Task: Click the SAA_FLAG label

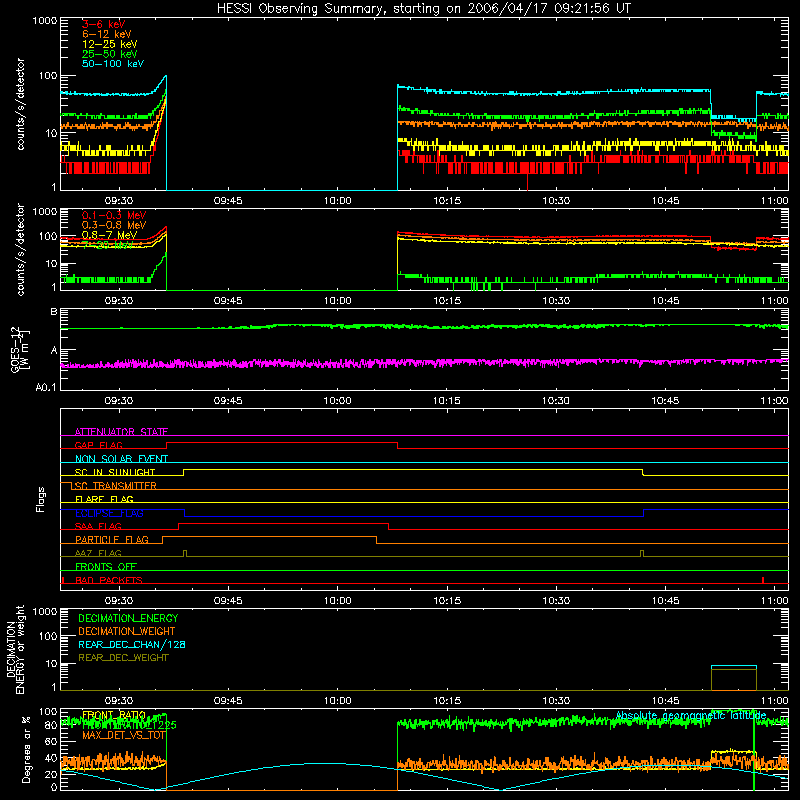Action: pyautogui.click(x=98, y=527)
